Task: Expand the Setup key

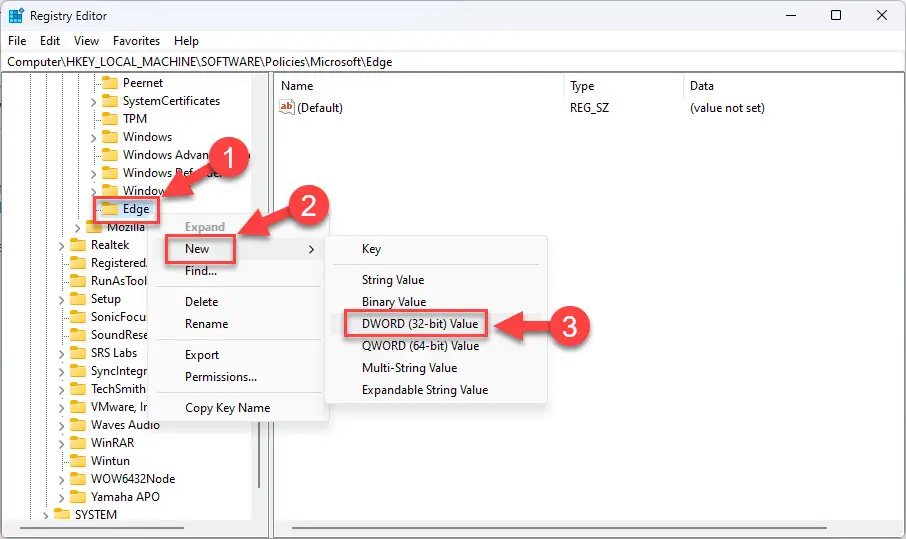Action: click(61, 300)
